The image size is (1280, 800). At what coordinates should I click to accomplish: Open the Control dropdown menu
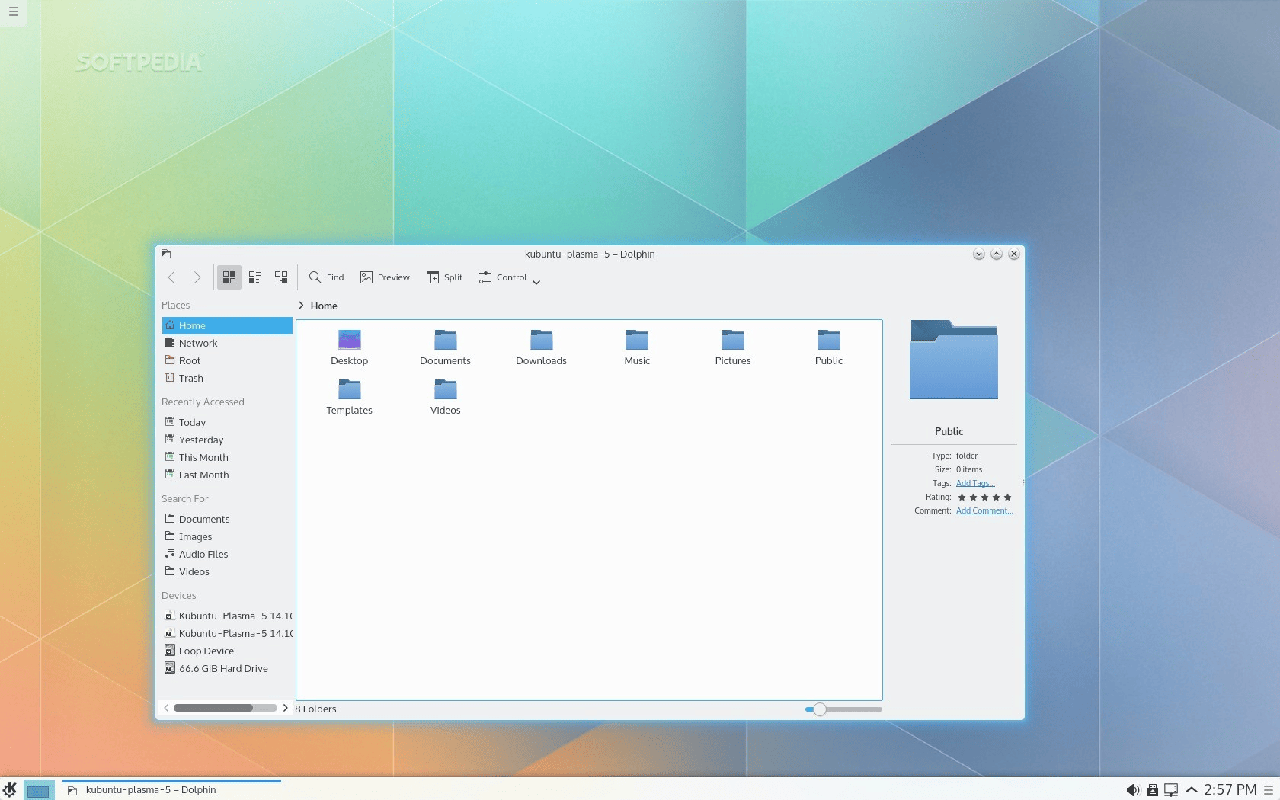(x=509, y=278)
